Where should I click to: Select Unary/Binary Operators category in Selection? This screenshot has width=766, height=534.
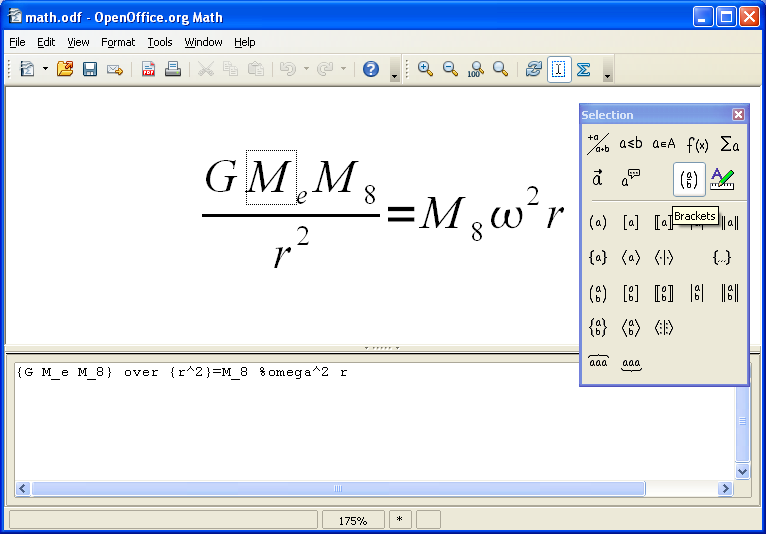coord(598,144)
